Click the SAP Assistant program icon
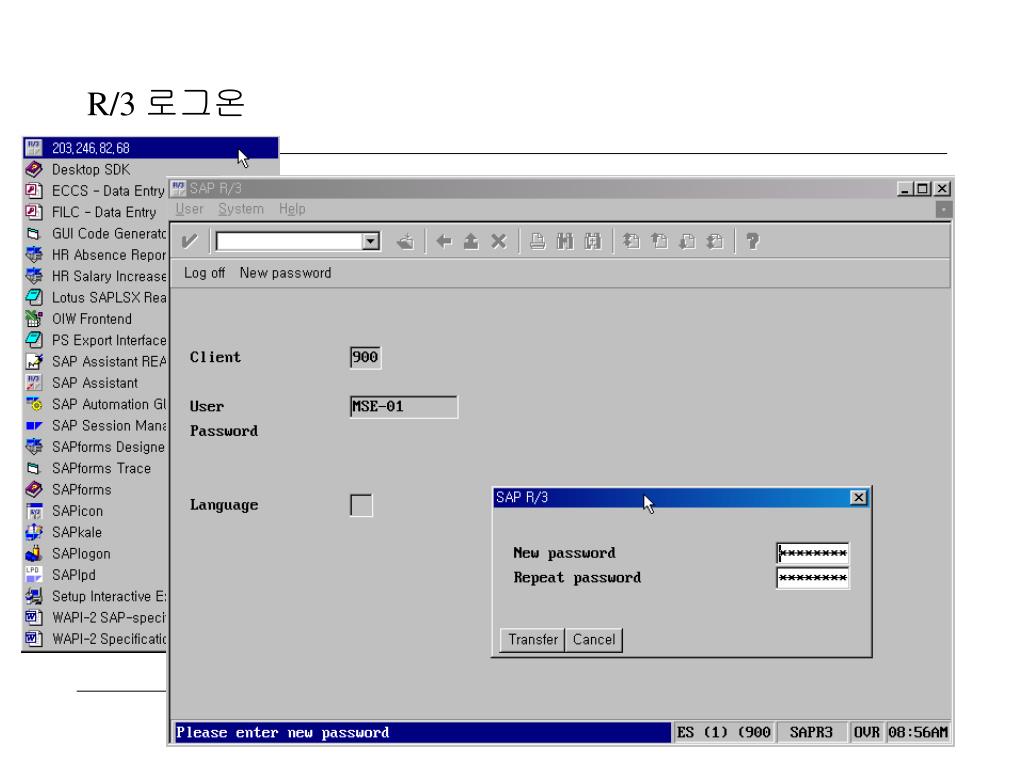Viewport: 1024px width, 768px height. (x=34, y=383)
